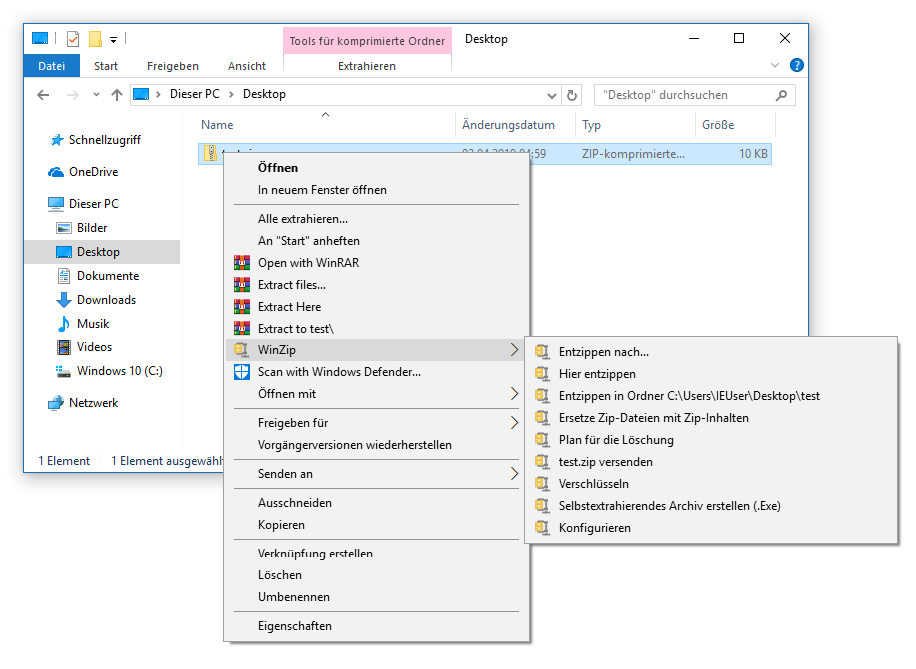
Task: Go back with the back arrow
Action: [43, 95]
